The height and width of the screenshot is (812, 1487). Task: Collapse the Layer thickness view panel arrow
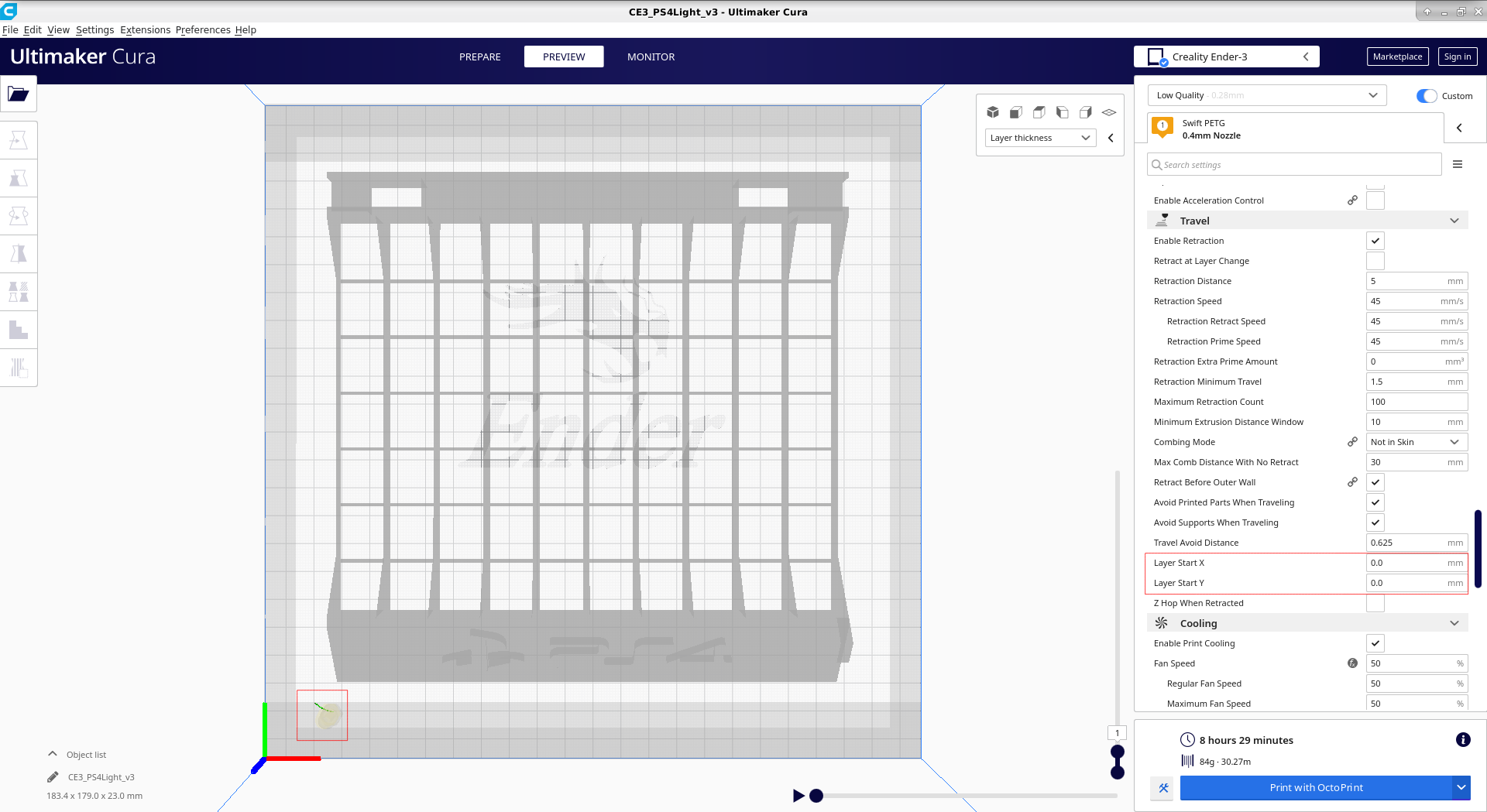[1111, 138]
